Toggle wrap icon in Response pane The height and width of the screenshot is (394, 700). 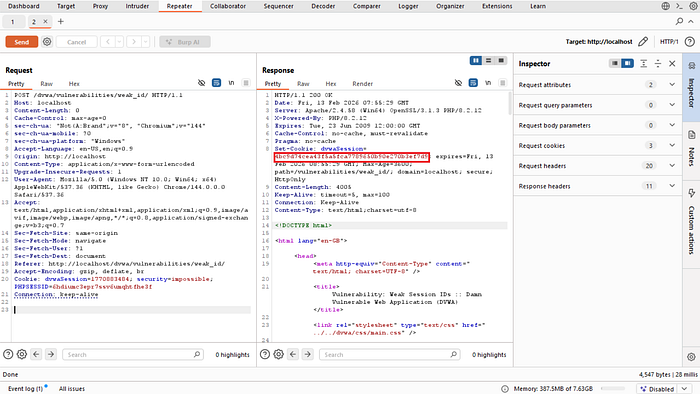473,83
